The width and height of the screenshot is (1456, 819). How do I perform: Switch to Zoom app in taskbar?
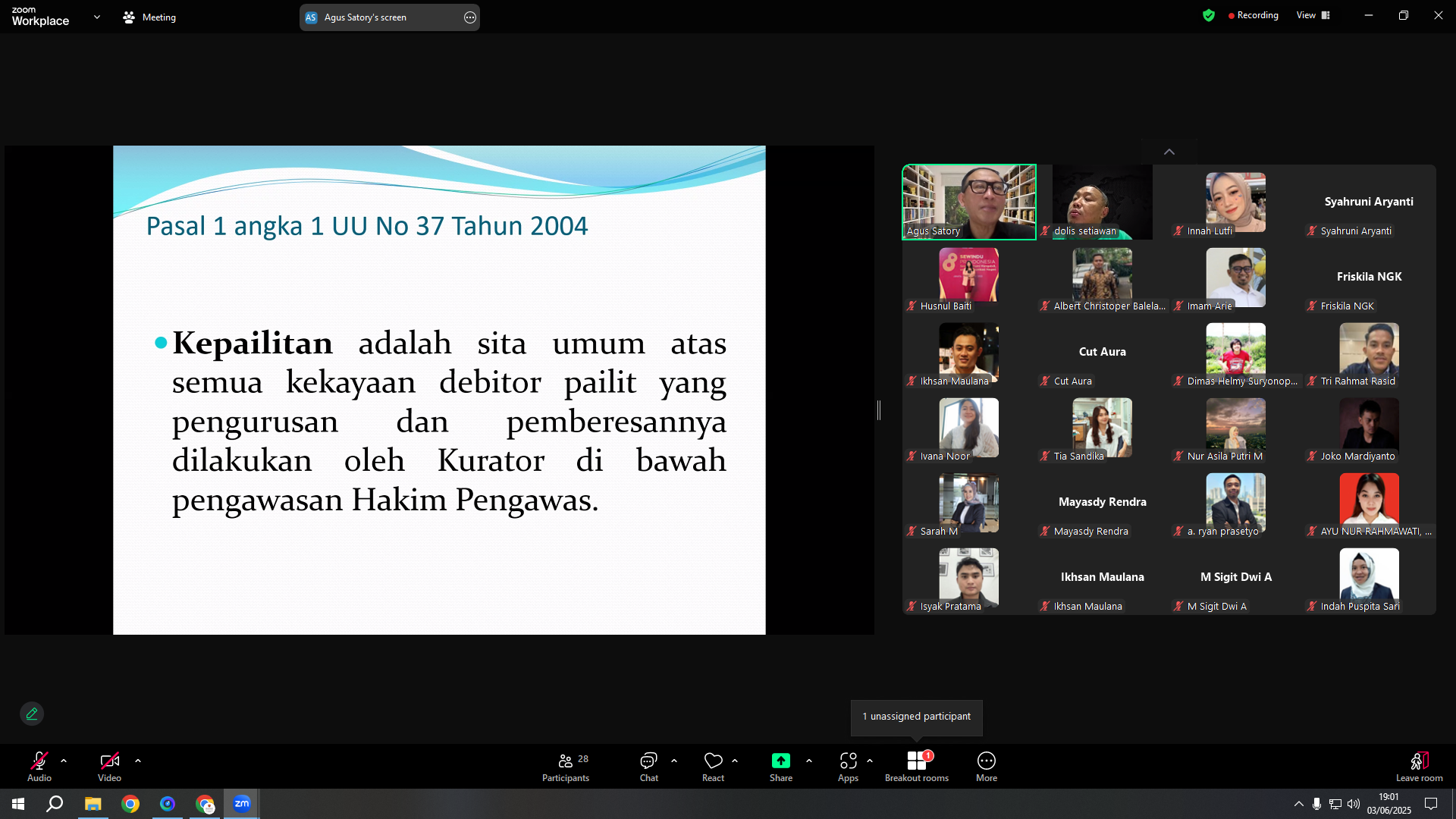[x=242, y=804]
